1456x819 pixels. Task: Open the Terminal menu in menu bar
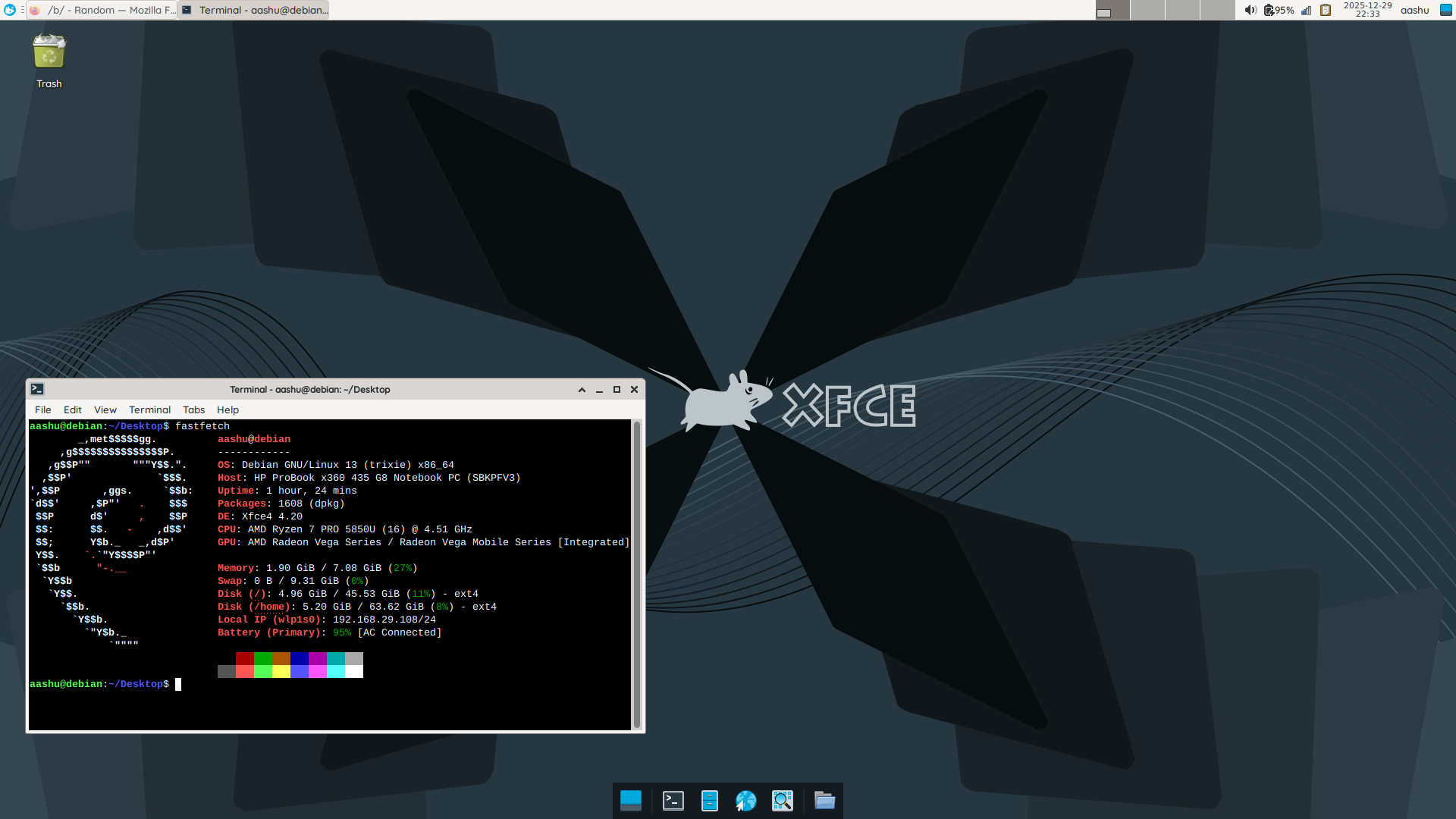pos(149,410)
